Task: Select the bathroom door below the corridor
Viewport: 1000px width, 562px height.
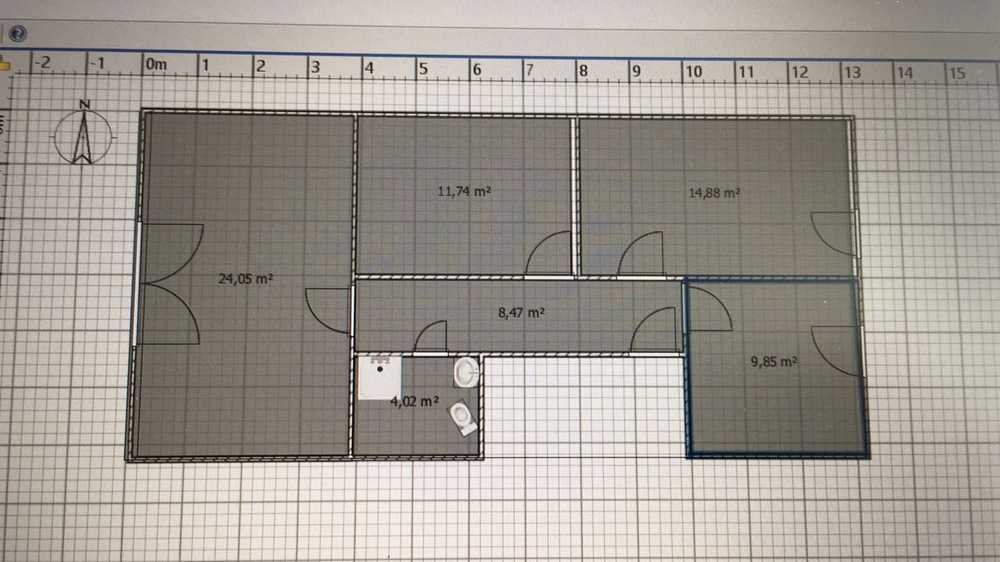Action: tap(431, 338)
